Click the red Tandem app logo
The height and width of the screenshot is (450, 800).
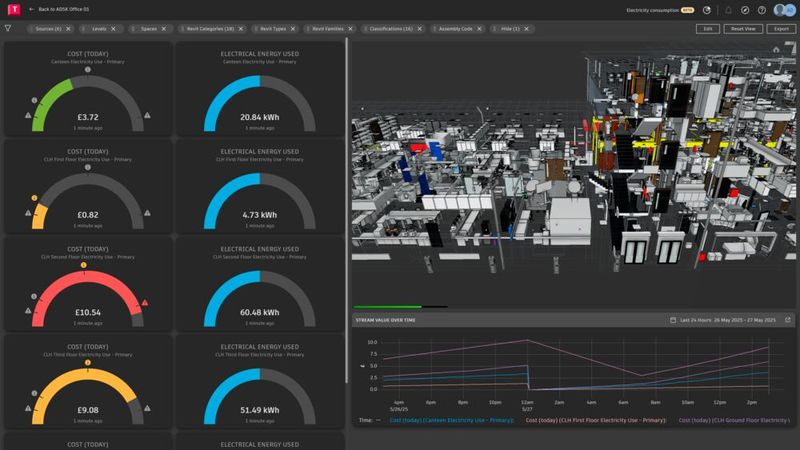14,9
